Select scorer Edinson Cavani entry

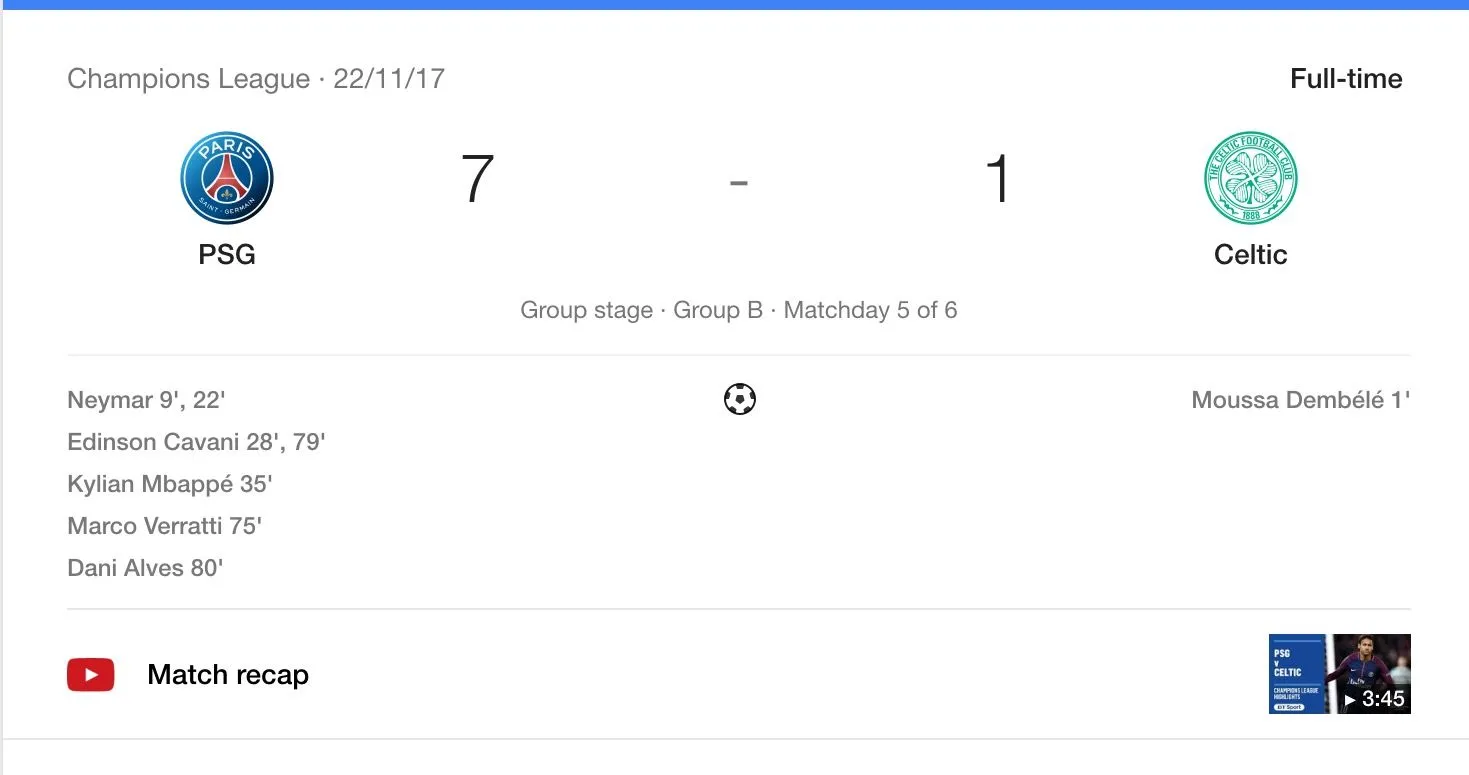point(196,442)
